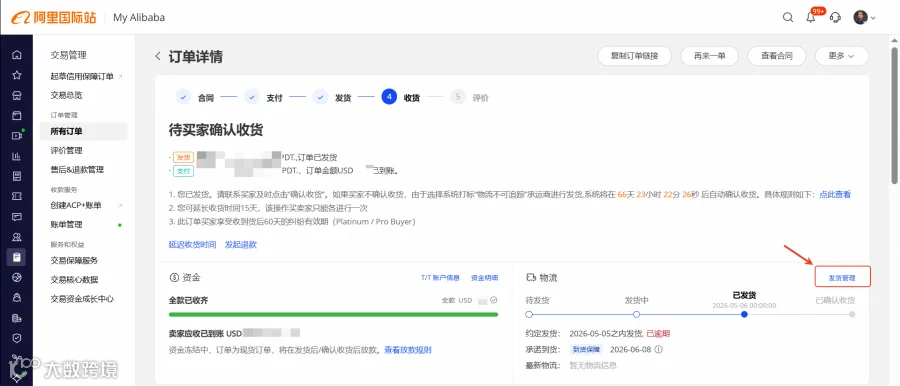Viewport: 900px width, 386px height.
Task: Open the user avatar account dropdown
Action: [x=864, y=17]
